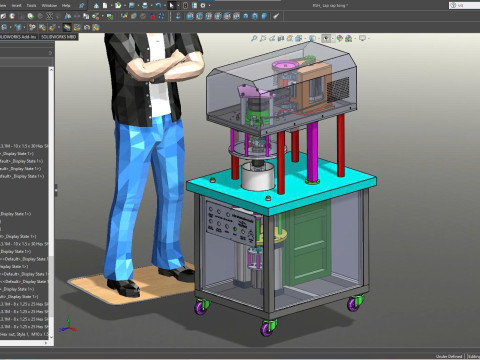The width and height of the screenshot is (480, 360).
Task: Click the Rebuild traffic light icon
Action: click(186, 6)
